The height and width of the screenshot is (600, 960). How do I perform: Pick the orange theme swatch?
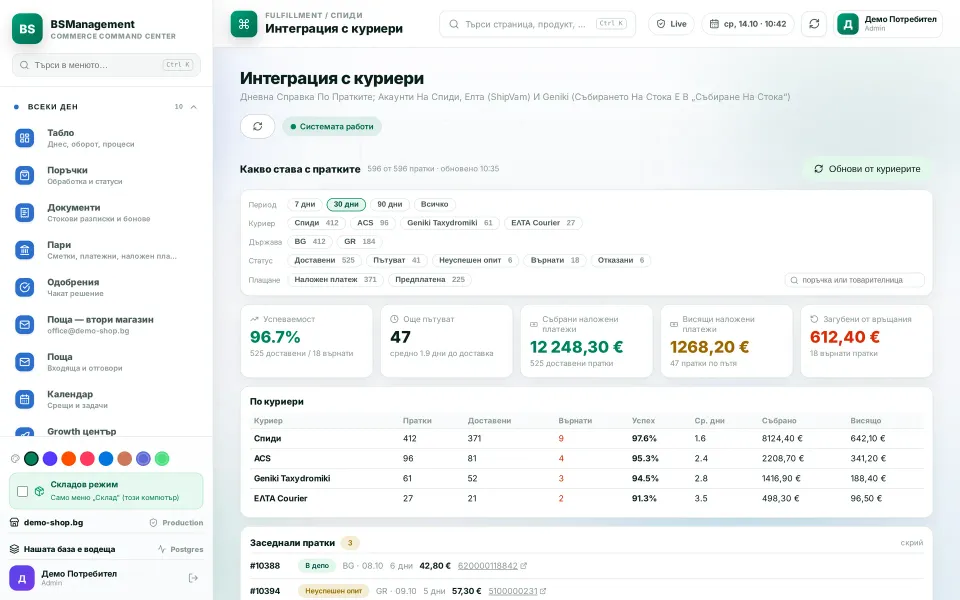tap(69, 459)
